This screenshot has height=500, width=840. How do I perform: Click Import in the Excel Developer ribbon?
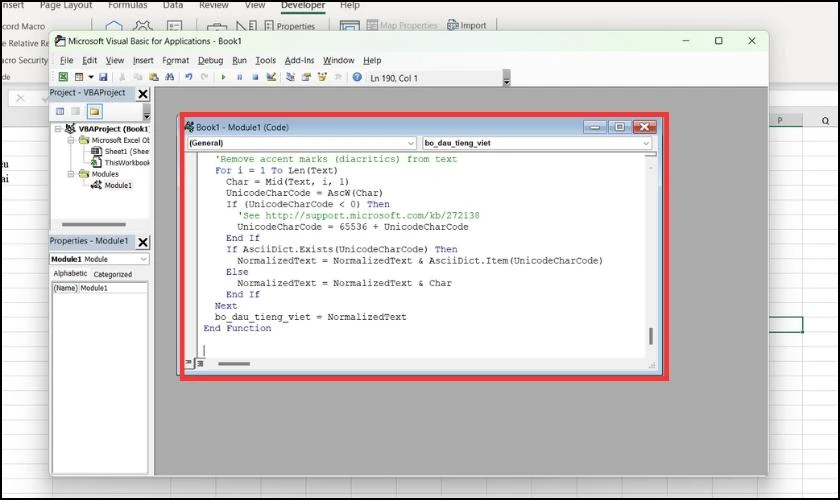coord(467,25)
